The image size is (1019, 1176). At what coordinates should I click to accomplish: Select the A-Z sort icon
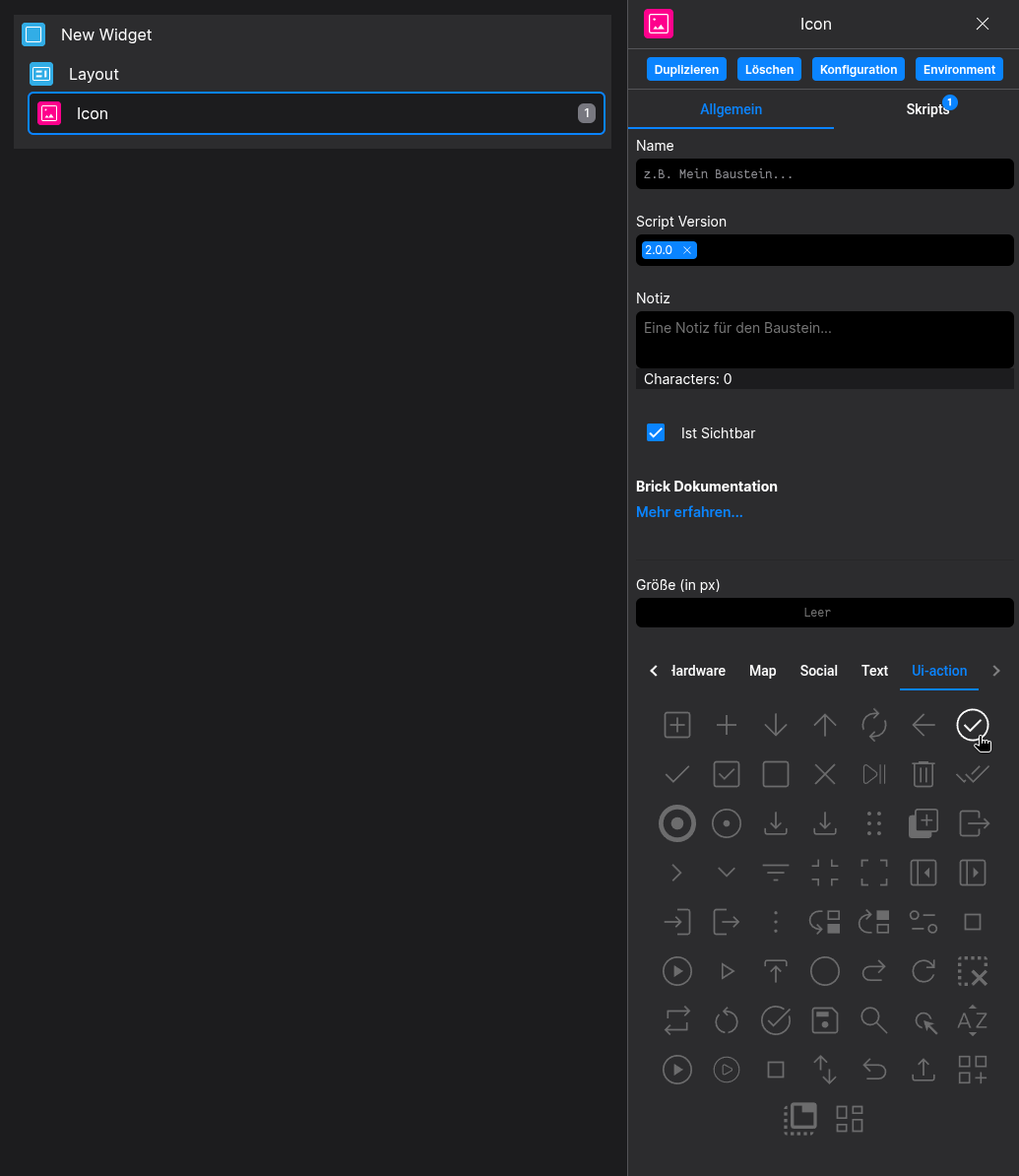point(973,1020)
